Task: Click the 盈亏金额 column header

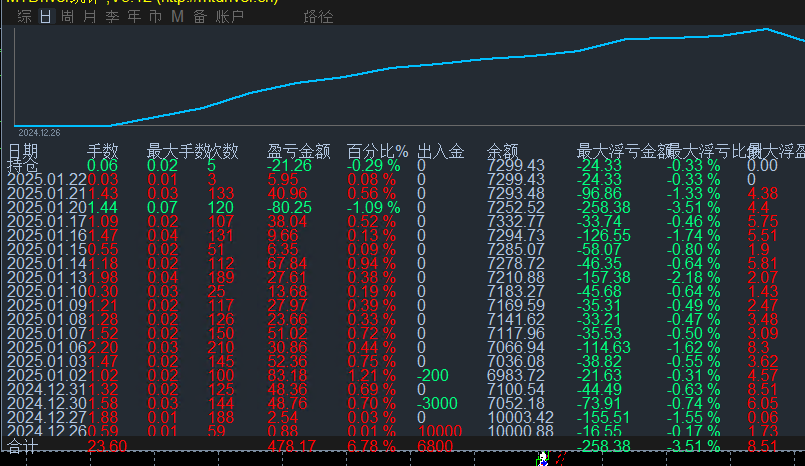Action: coord(298,151)
